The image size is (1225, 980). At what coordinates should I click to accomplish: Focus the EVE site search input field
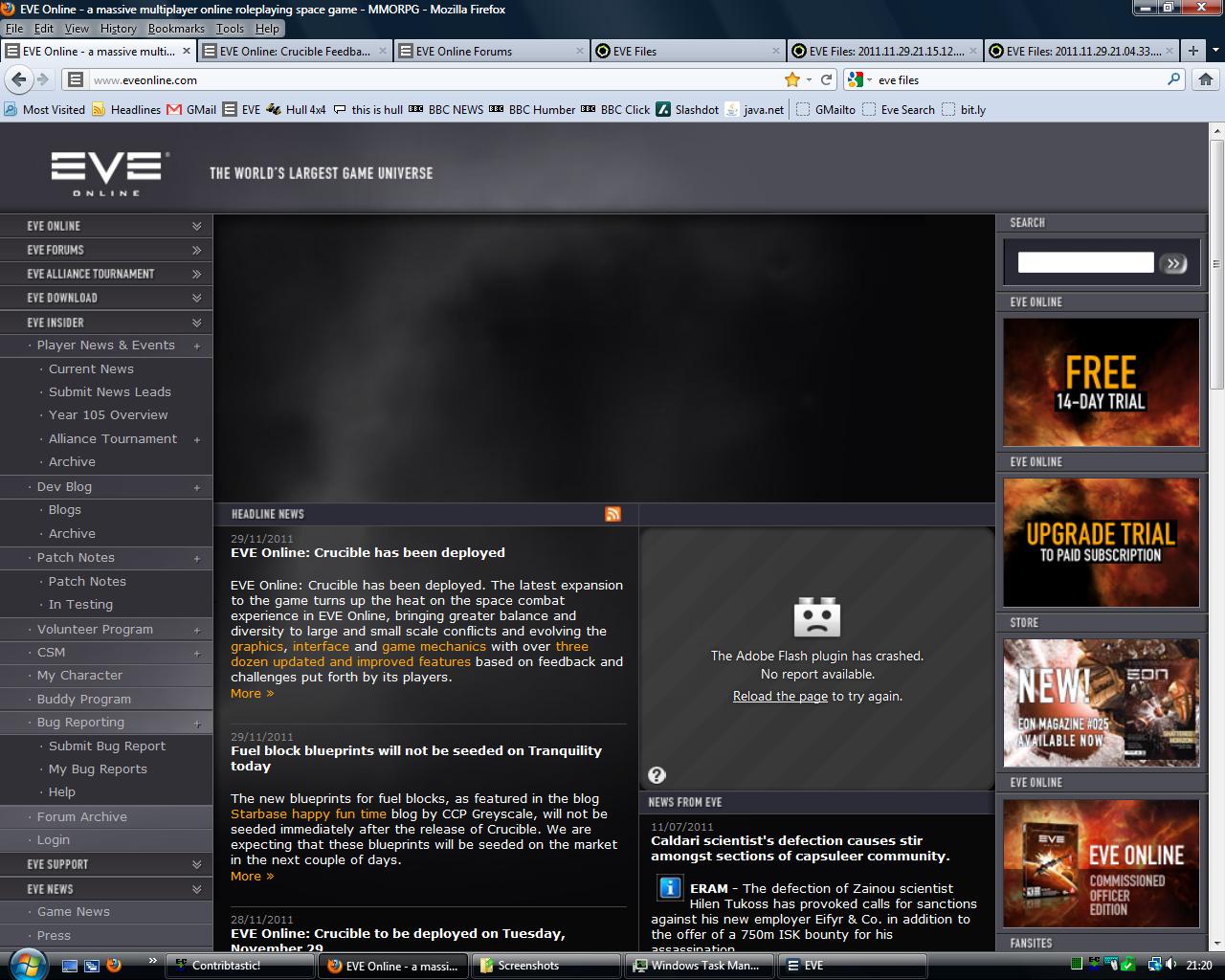click(1085, 262)
